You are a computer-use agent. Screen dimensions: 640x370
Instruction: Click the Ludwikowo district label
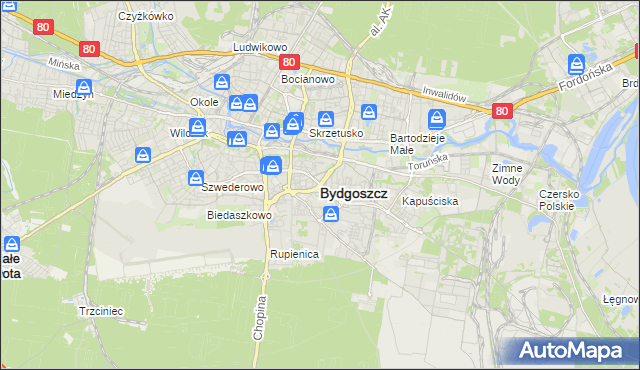[260, 47]
